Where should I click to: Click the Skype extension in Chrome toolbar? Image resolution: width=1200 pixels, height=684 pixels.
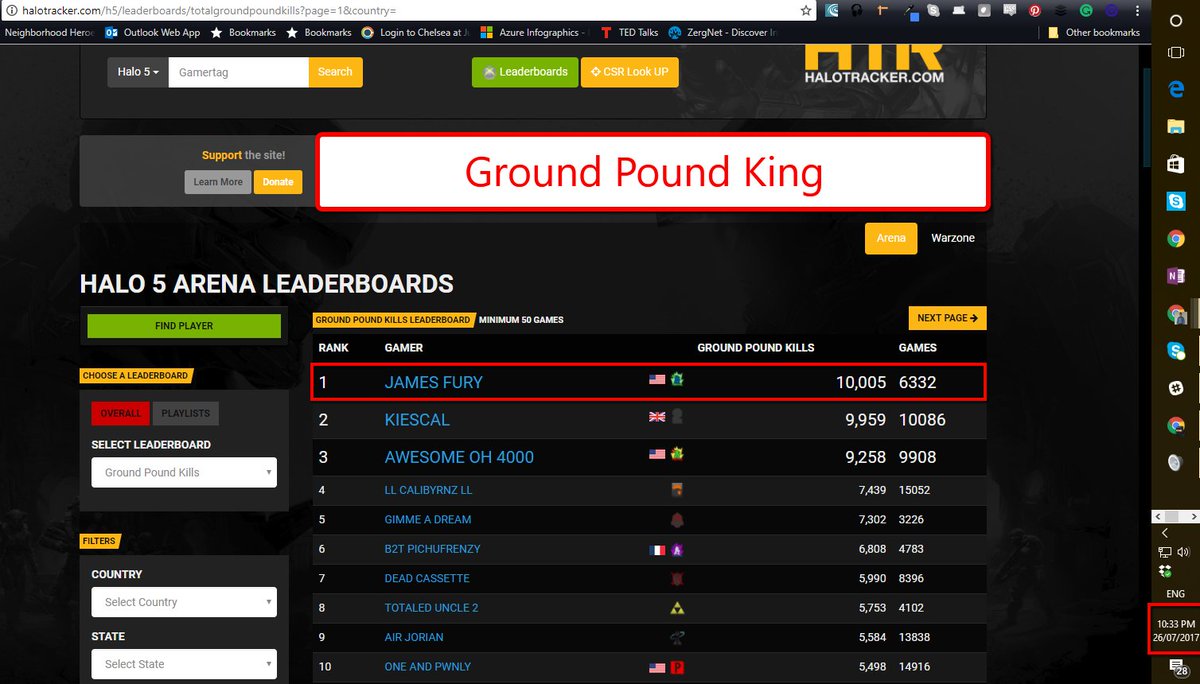[x=934, y=10]
